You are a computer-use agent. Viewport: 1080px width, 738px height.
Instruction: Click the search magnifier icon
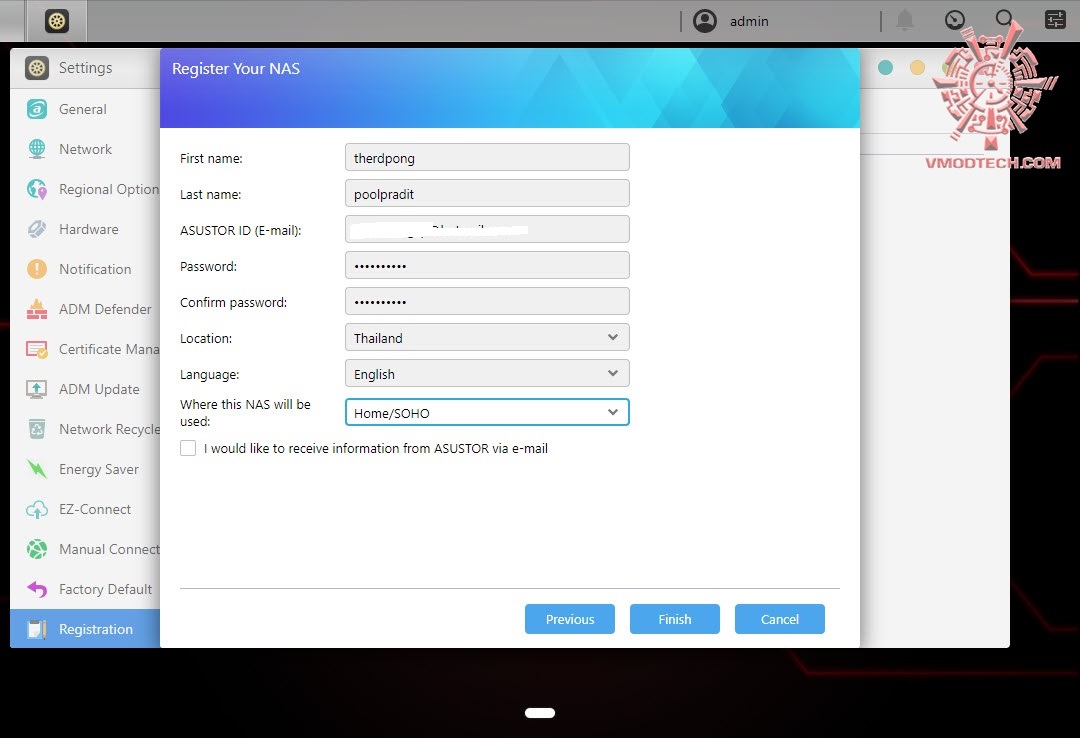[x=1005, y=19]
